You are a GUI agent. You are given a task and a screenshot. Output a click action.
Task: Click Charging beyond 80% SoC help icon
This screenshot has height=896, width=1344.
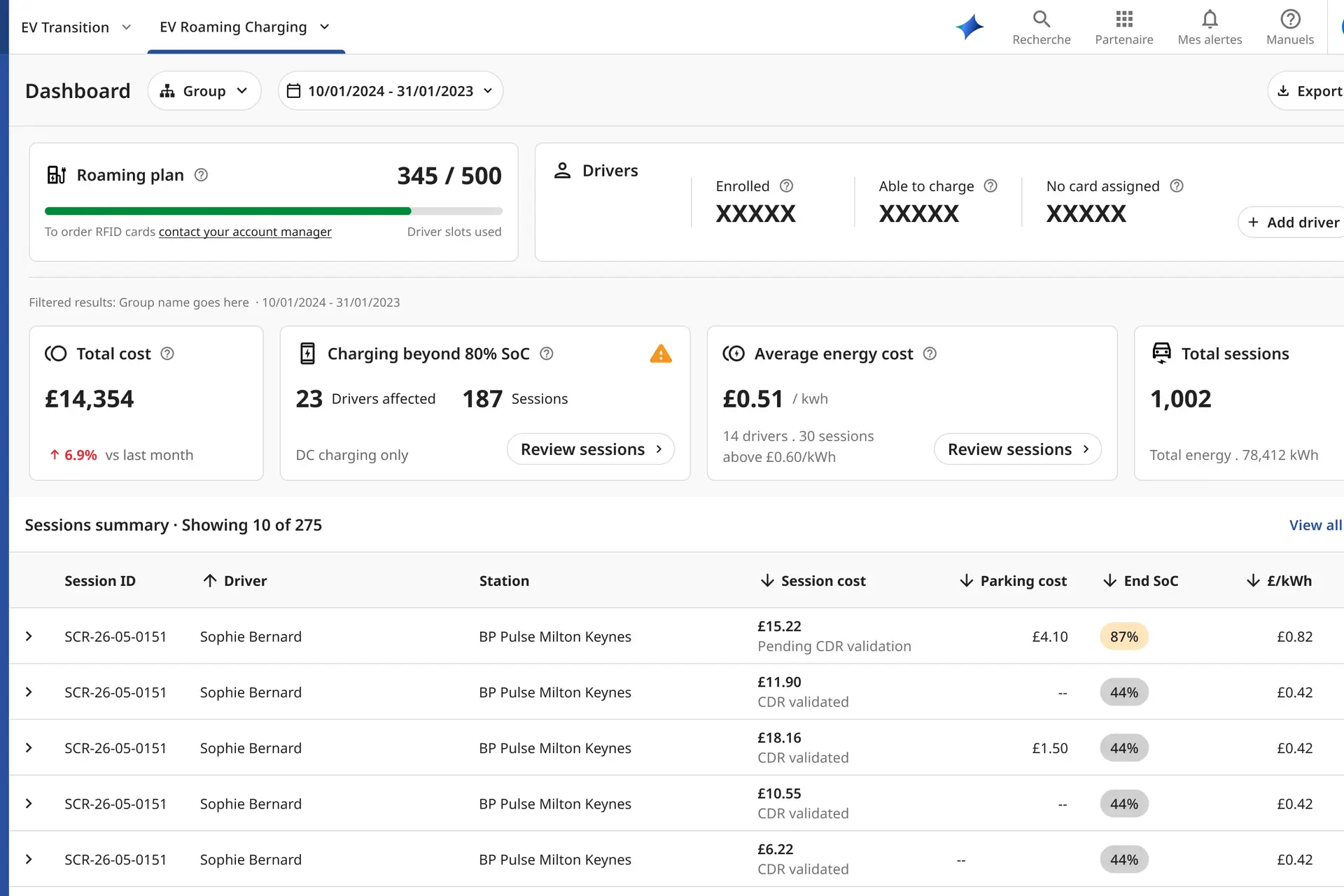coord(547,353)
